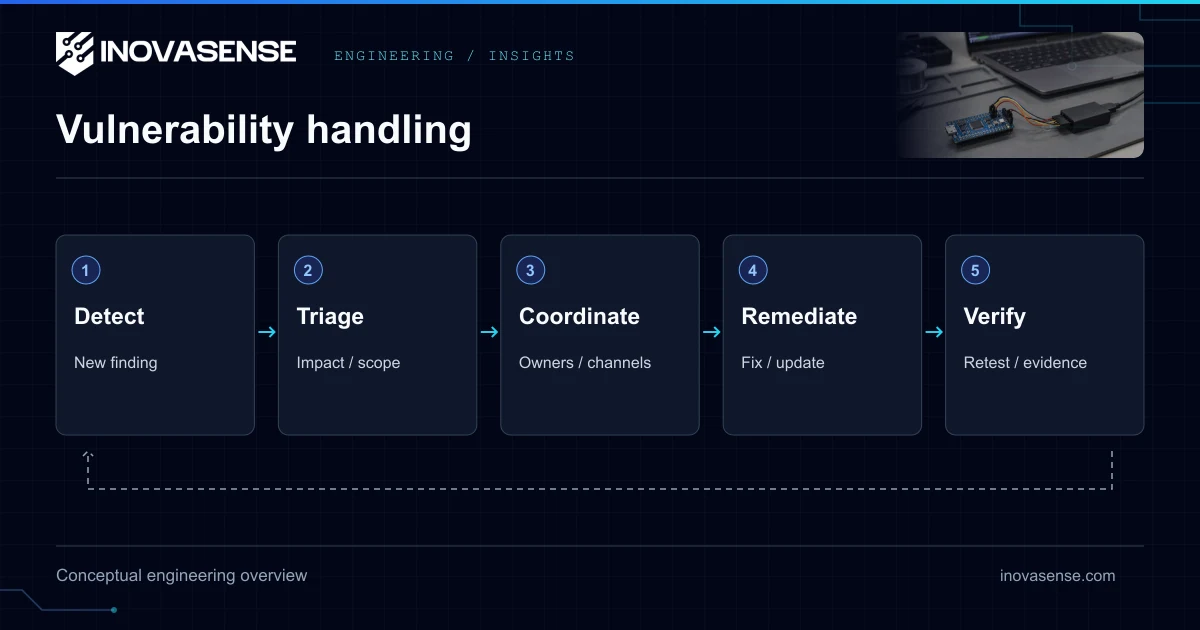
Task: Click the Impact / scope description
Action: pos(348,362)
